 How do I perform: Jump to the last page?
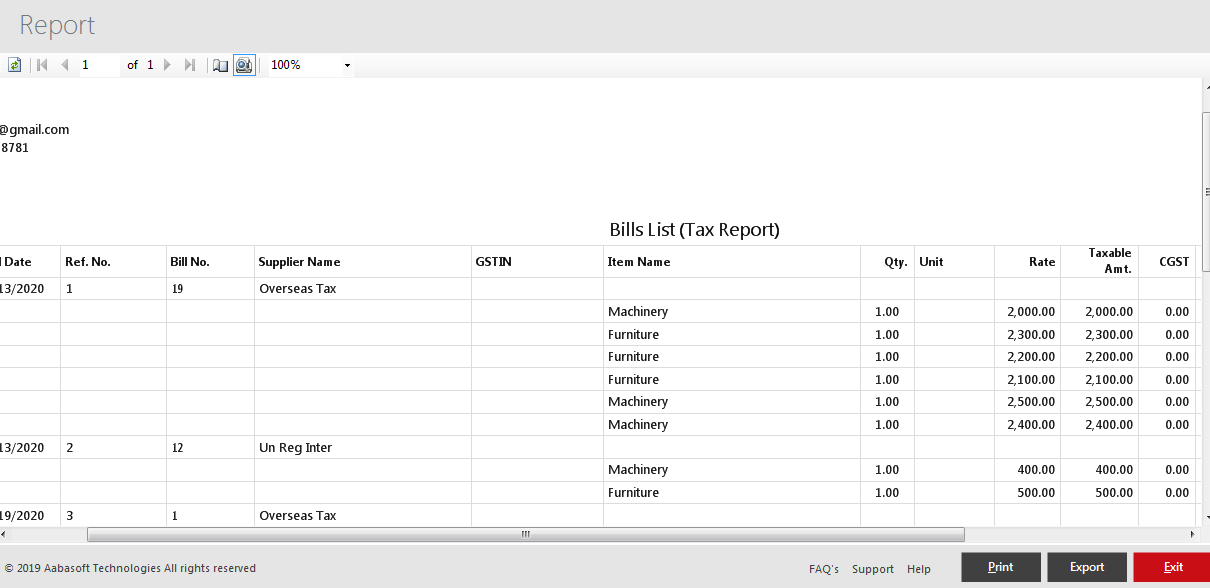click(x=190, y=64)
